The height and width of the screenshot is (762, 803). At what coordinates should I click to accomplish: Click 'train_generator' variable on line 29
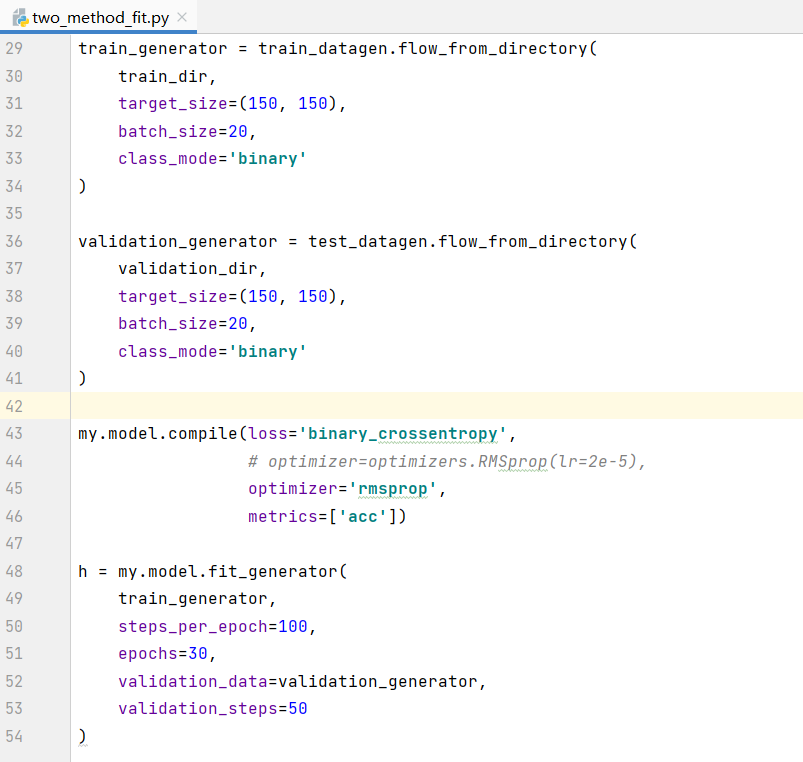tap(153, 49)
